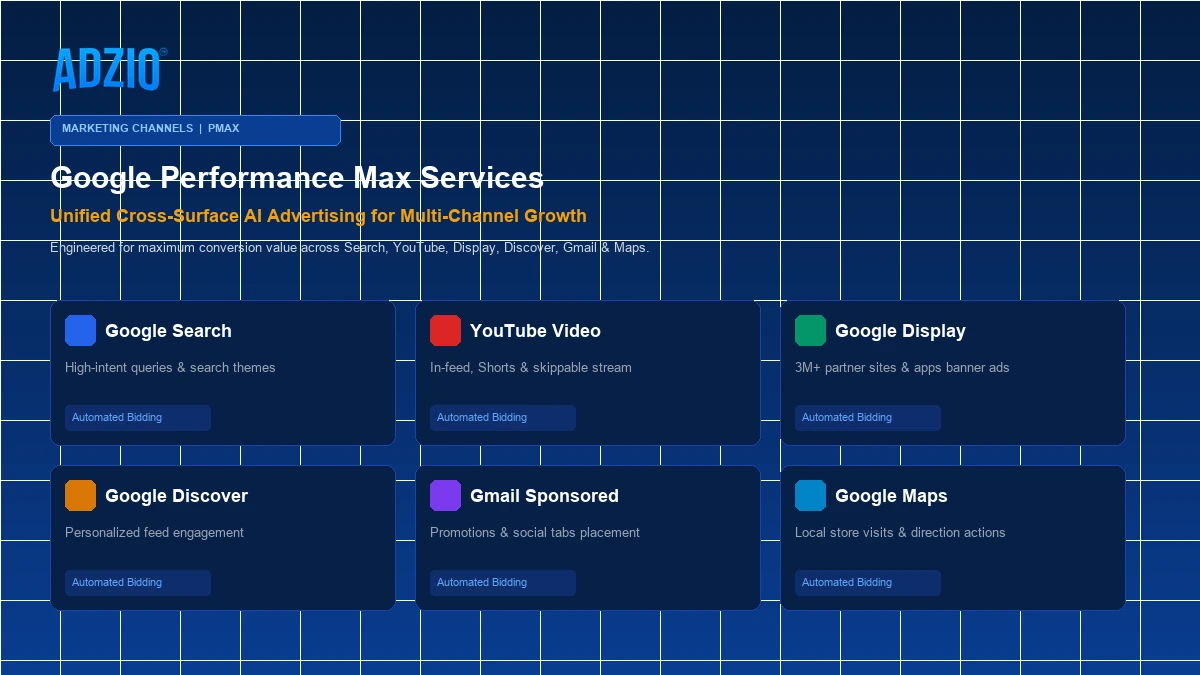
Task: Click Automated Bidding tag in Google Display card
Action: pos(868,418)
